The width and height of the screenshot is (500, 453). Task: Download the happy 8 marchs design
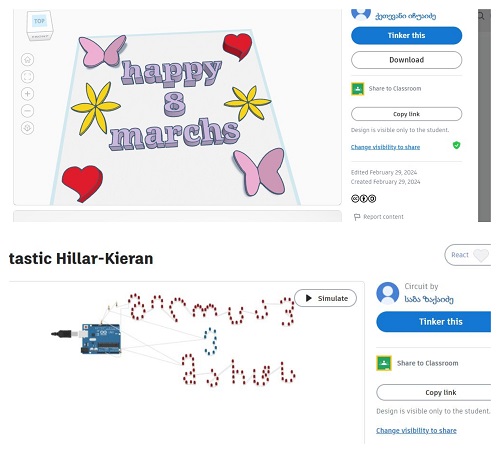406,60
